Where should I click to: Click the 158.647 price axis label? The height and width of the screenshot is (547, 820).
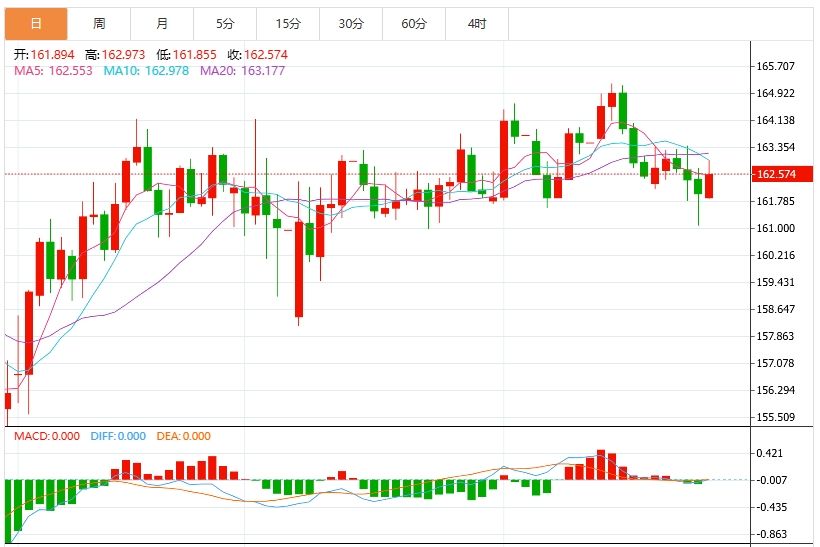(x=776, y=309)
